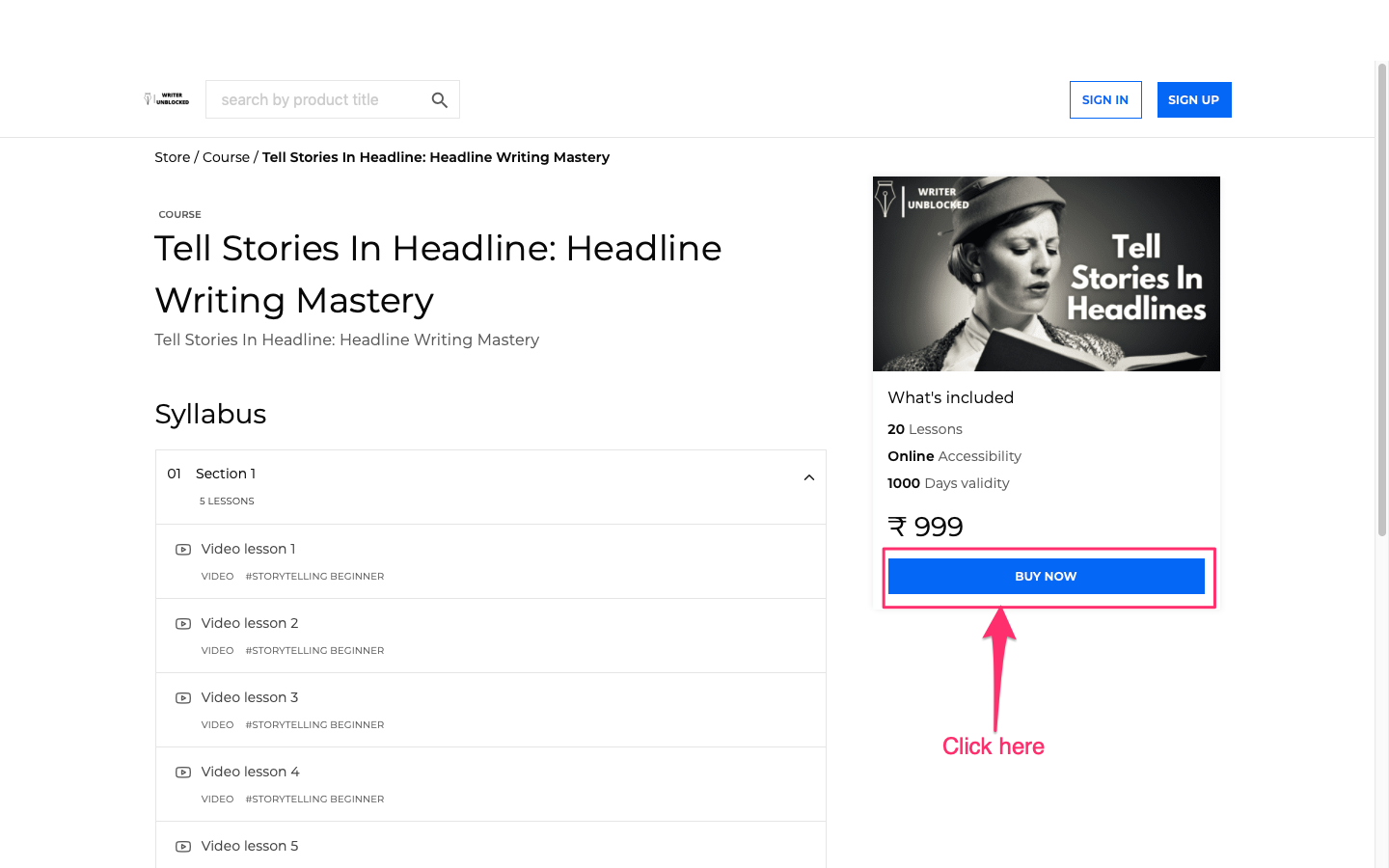This screenshot has height=868, width=1389.
Task: Click the ₹ 999 price
Action: click(925, 527)
